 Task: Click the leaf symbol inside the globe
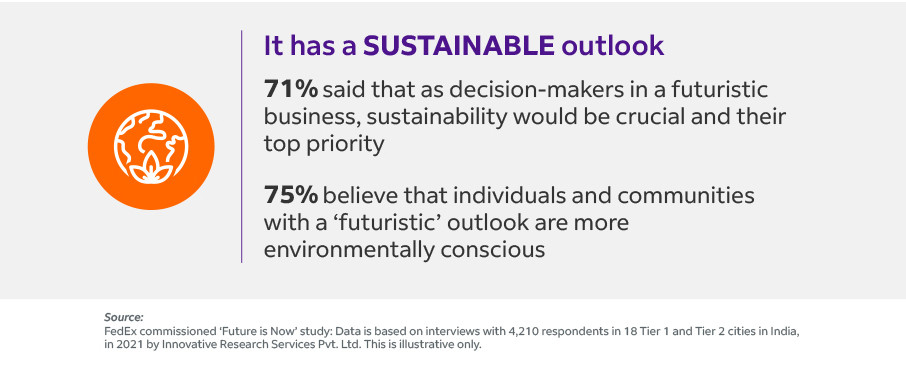point(151,169)
